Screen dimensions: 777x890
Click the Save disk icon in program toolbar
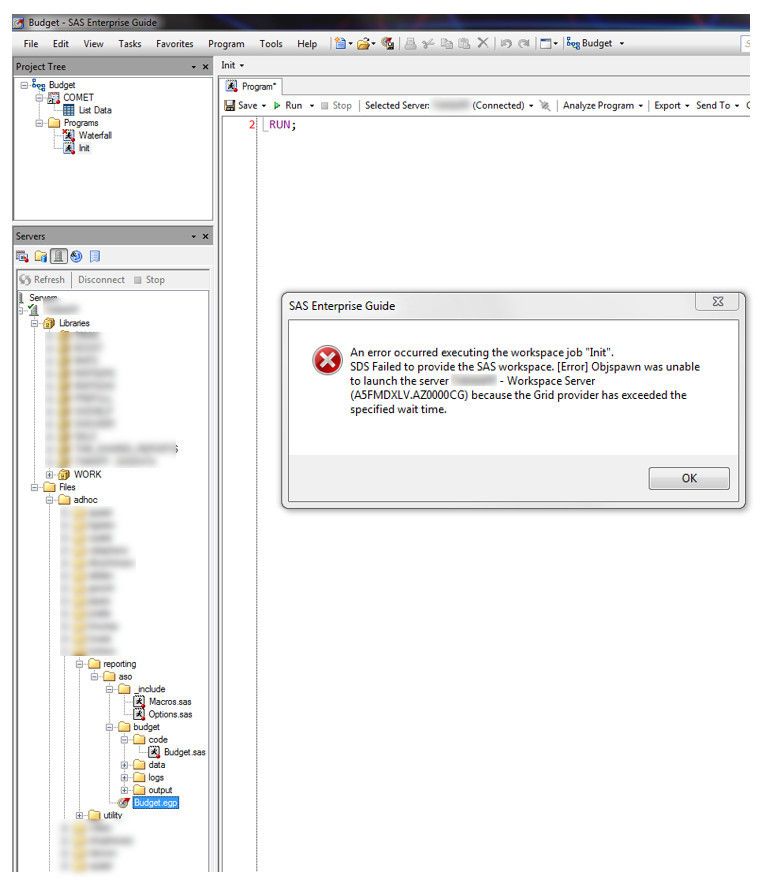point(229,106)
